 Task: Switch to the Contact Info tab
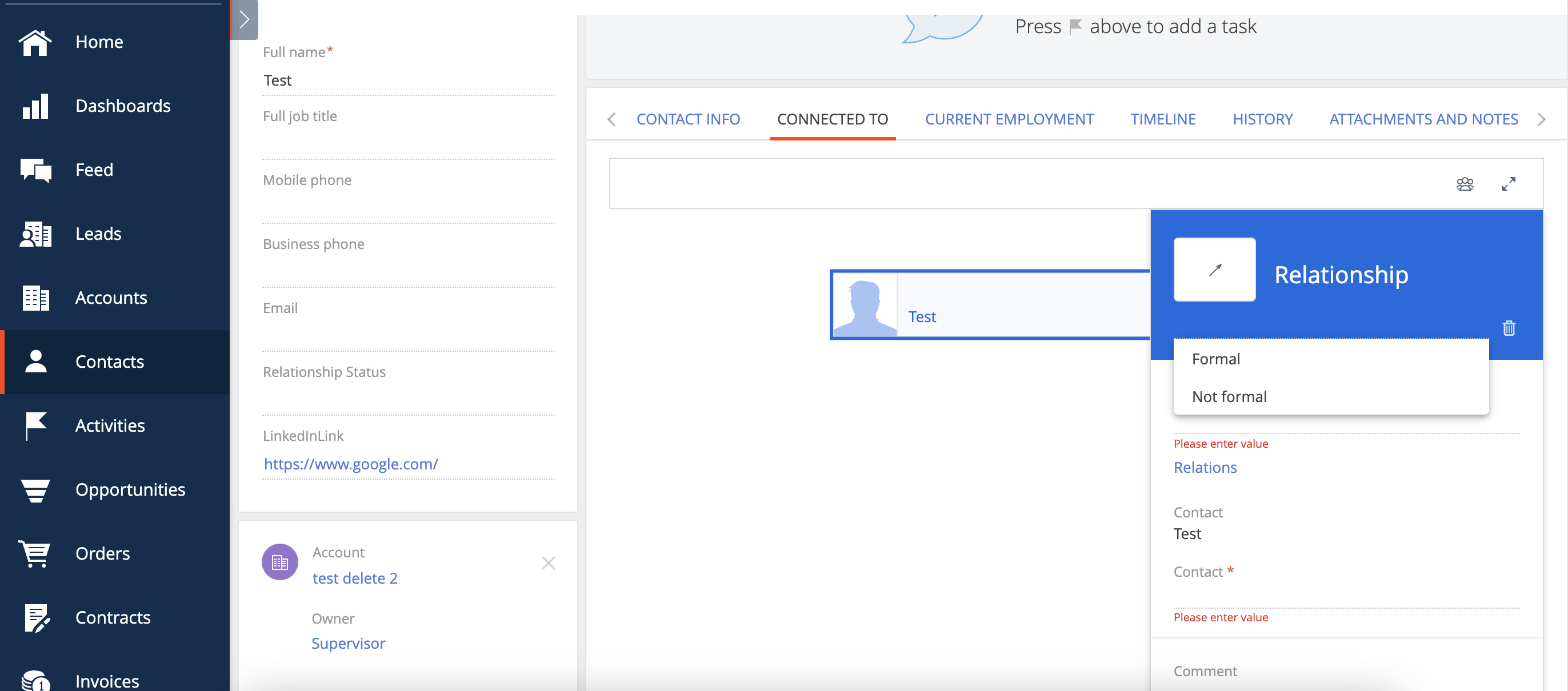pyautogui.click(x=688, y=119)
